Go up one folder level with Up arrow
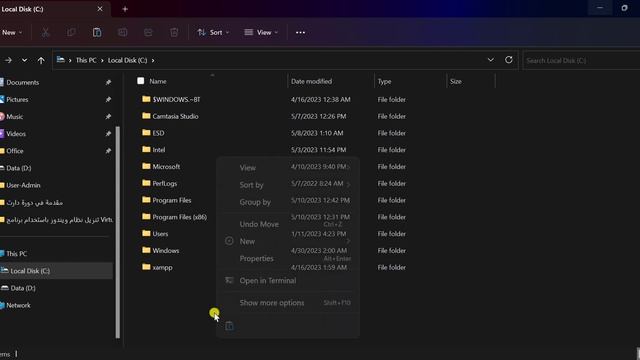640x360 pixels. coord(41,60)
